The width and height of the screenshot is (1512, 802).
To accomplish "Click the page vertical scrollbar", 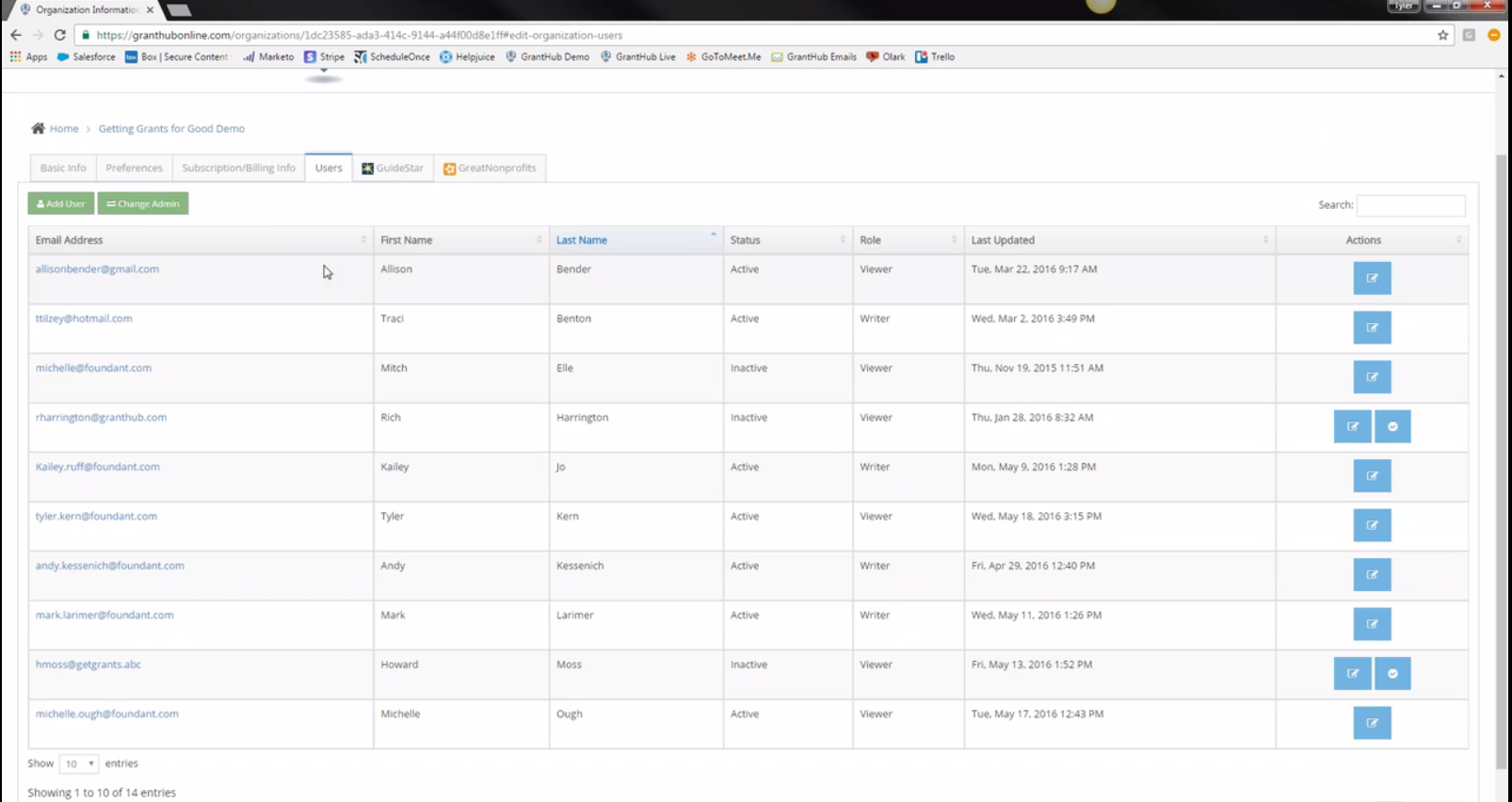I will pyautogui.click(x=1501, y=461).
